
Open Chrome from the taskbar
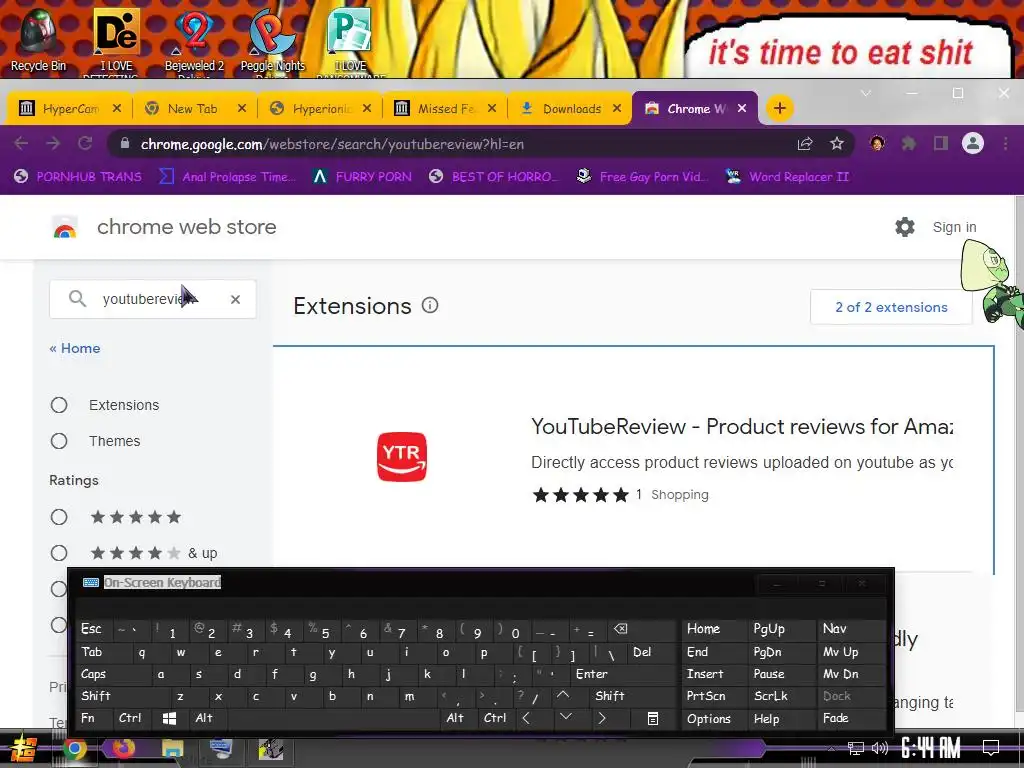click(74, 749)
